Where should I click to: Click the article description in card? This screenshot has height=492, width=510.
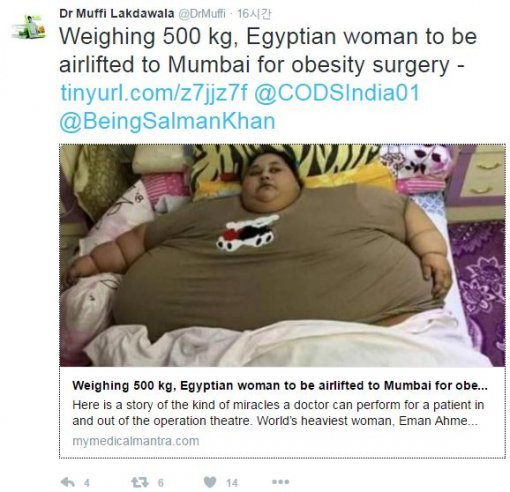coord(278,413)
